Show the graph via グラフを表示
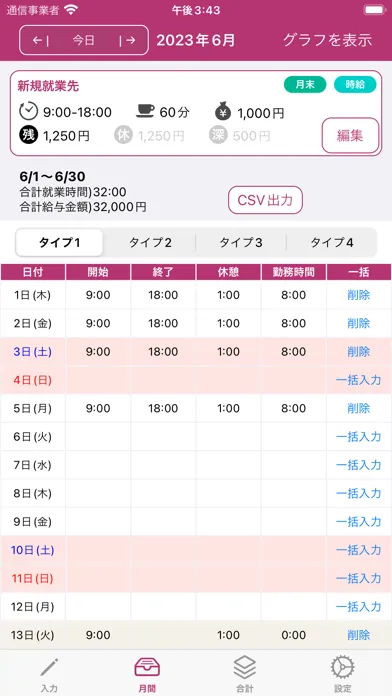 tap(328, 40)
